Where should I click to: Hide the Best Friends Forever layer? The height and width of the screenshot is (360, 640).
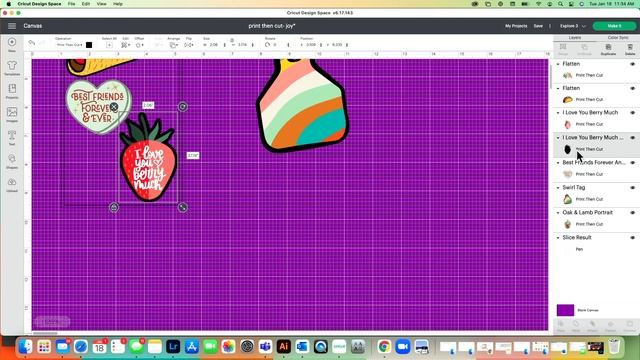[633, 162]
